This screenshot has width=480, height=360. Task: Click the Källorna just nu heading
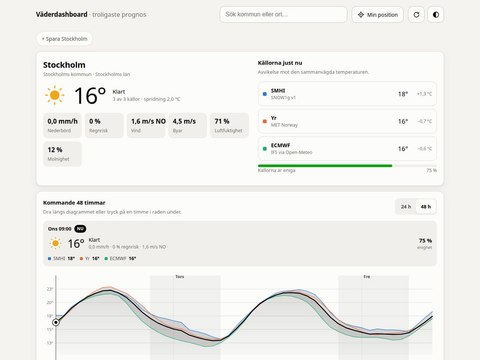click(x=280, y=63)
